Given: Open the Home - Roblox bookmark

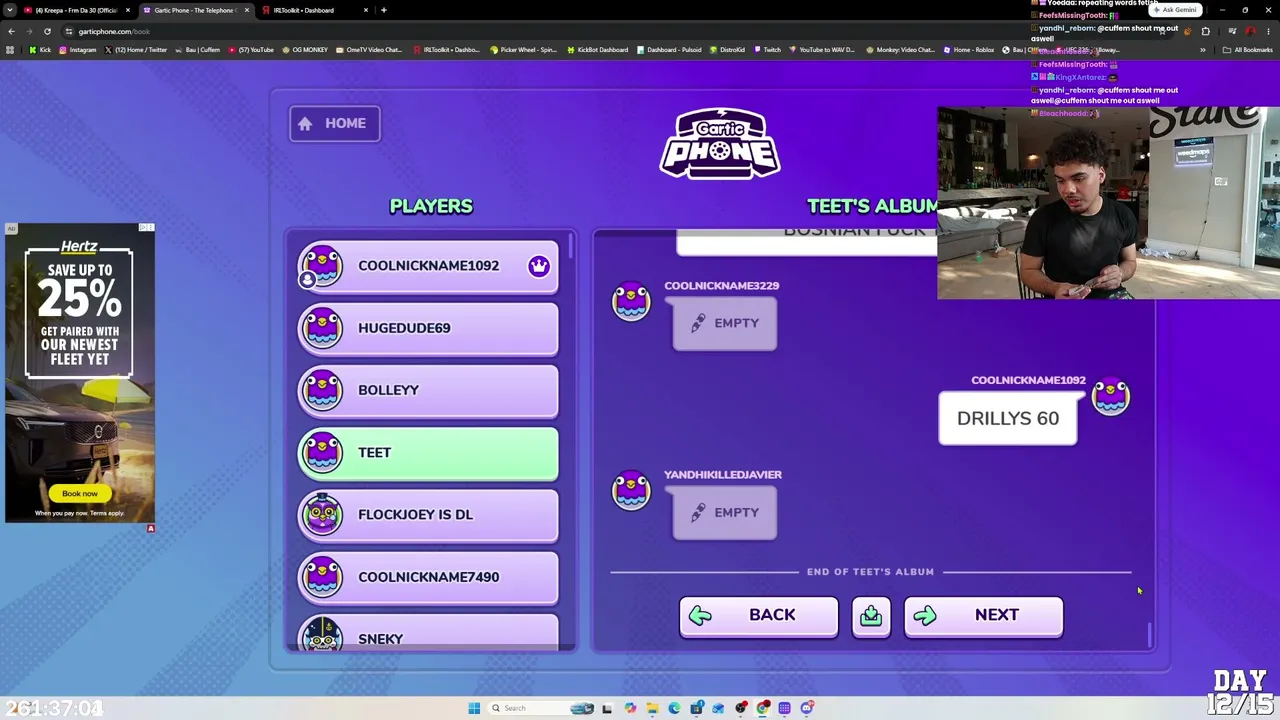Looking at the screenshot, I should coord(968,50).
